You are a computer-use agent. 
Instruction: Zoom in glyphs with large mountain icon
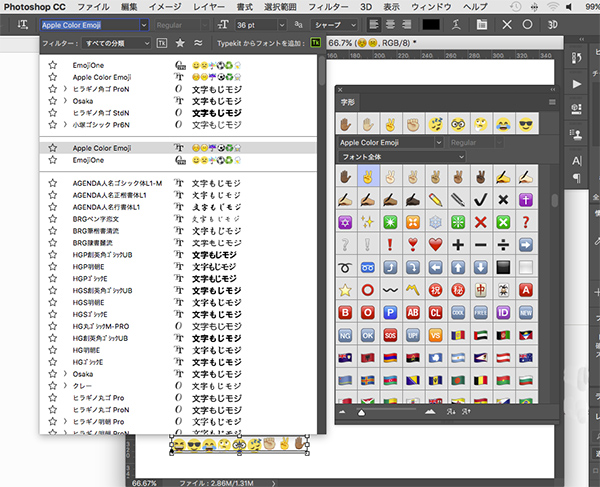(x=430, y=412)
